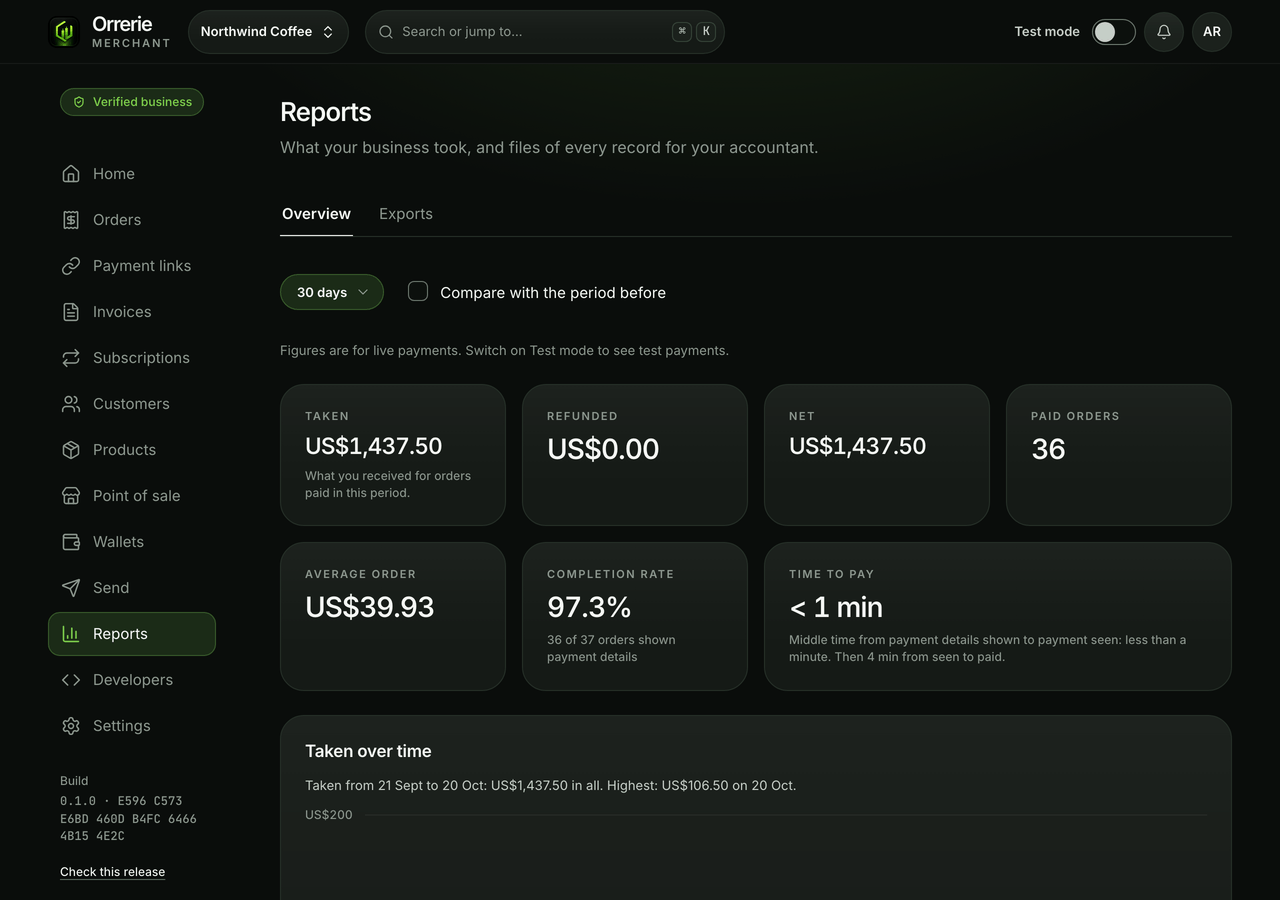Go to Wallets in the sidebar

[132, 542]
